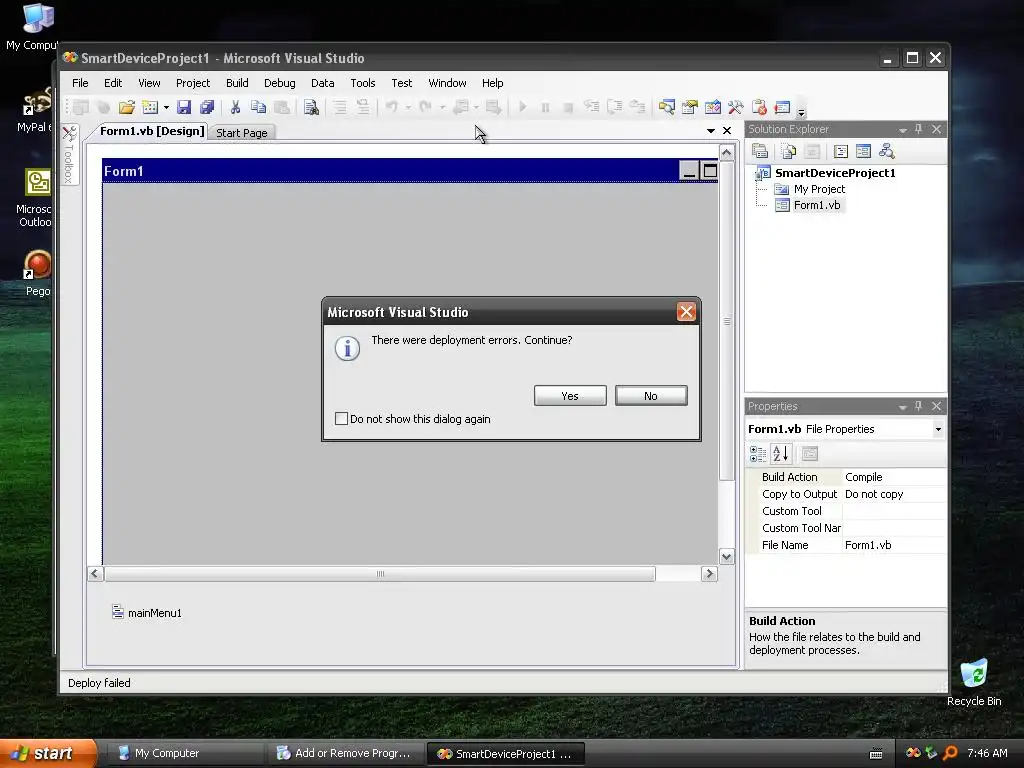
Task: Switch to Add or Remove Programs taskbar button
Action: (345, 753)
